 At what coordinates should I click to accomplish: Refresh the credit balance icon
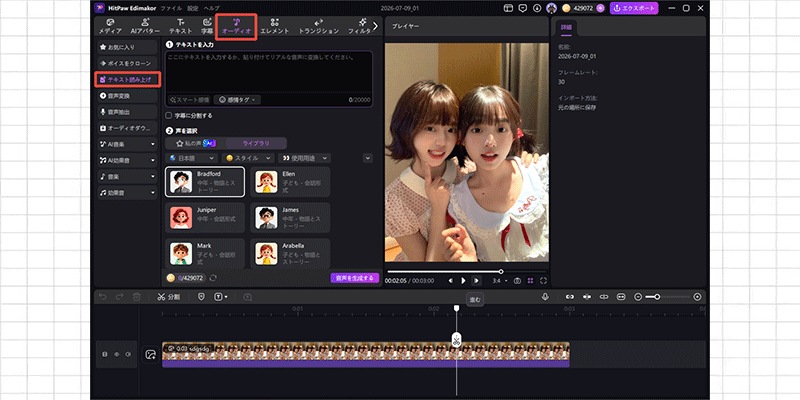(x=213, y=278)
